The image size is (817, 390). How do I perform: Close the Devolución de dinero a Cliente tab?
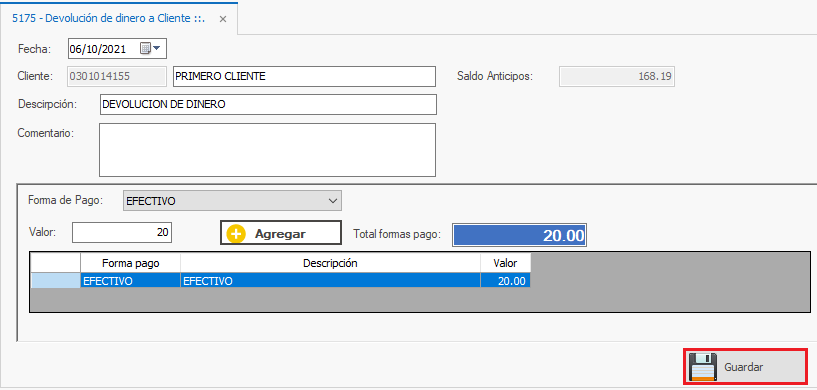pos(222,19)
